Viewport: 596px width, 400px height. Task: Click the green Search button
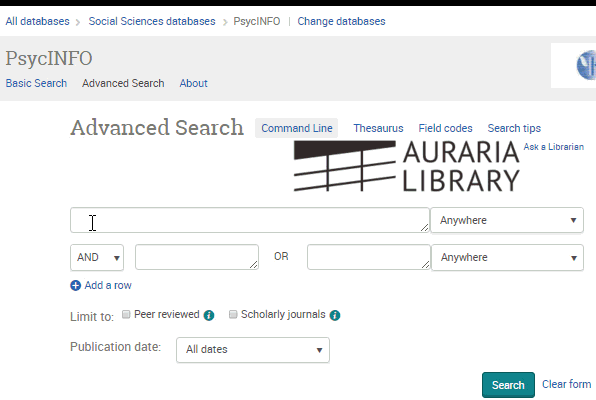(508, 385)
